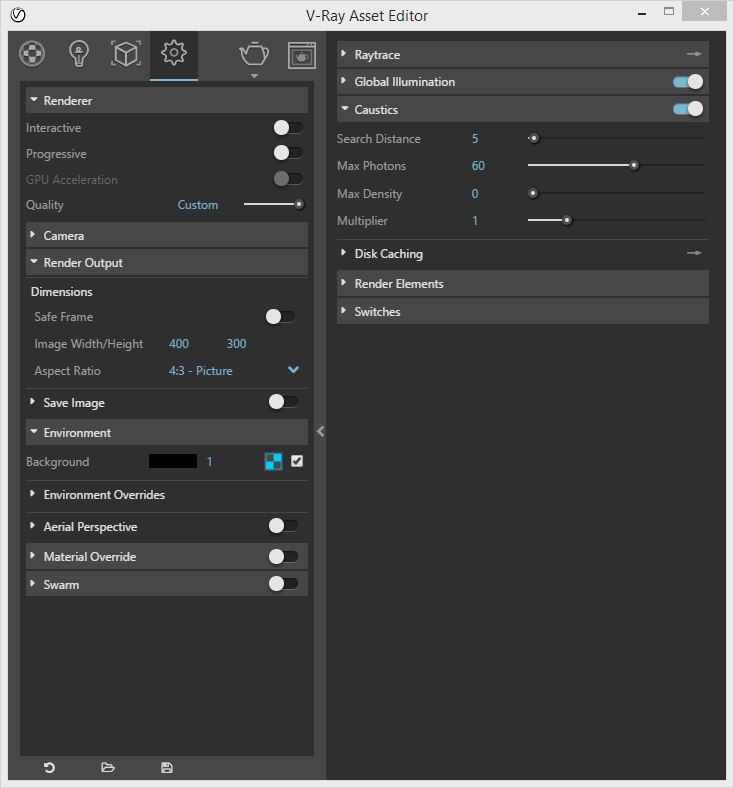Image resolution: width=734 pixels, height=788 pixels.
Task: Click the caustics Multiplier value 1
Action: (475, 221)
